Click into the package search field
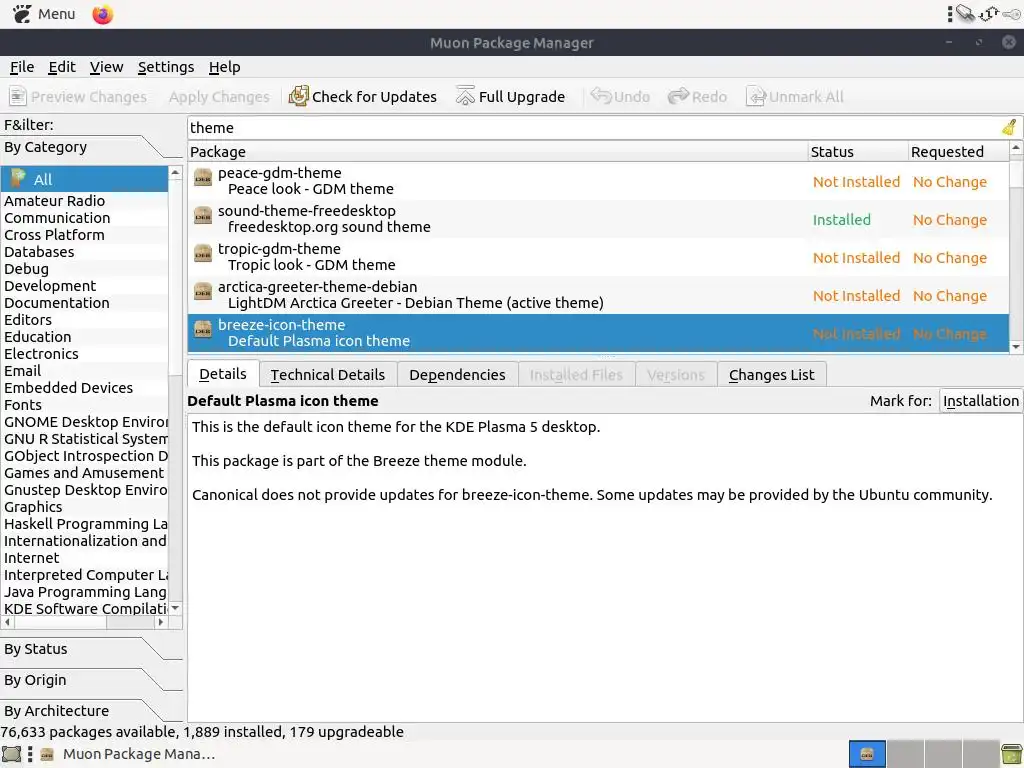Image resolution: width=1024 pixels, height=768 pixels. coord(594,127)
